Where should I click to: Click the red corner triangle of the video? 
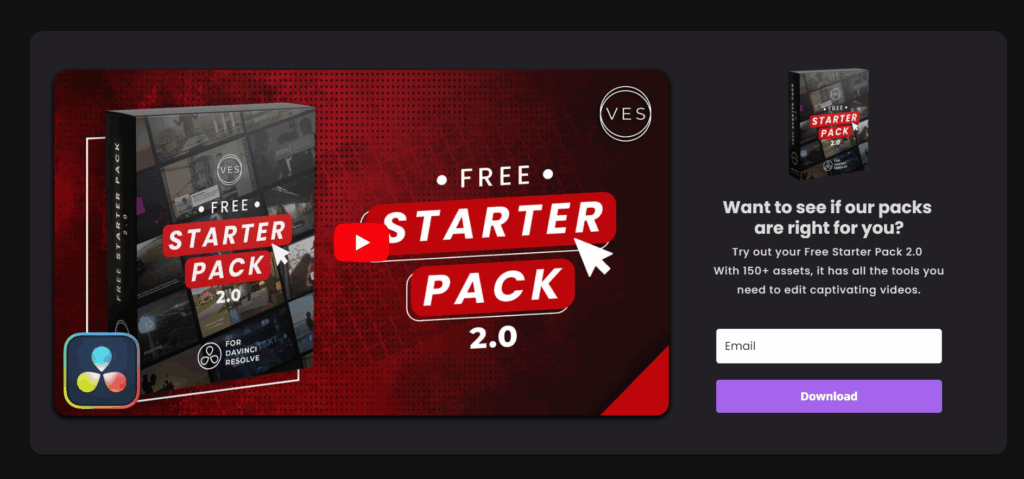coord(637,382)
